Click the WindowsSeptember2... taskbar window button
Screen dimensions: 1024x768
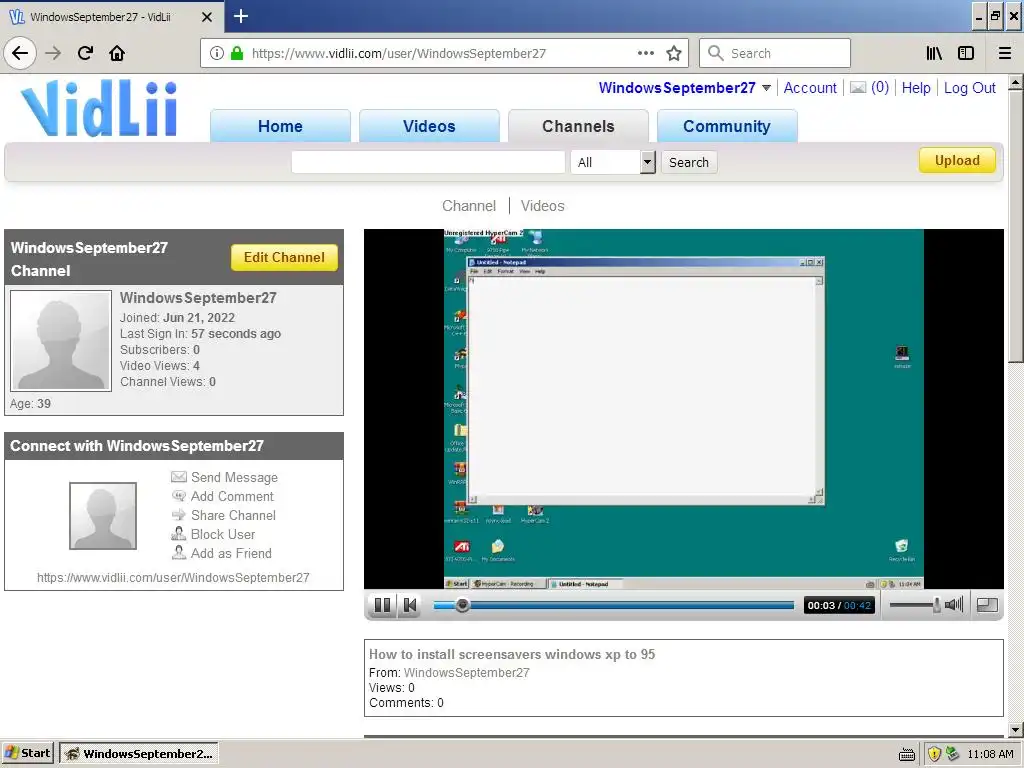pyautogui.click(x=139, y=754)
